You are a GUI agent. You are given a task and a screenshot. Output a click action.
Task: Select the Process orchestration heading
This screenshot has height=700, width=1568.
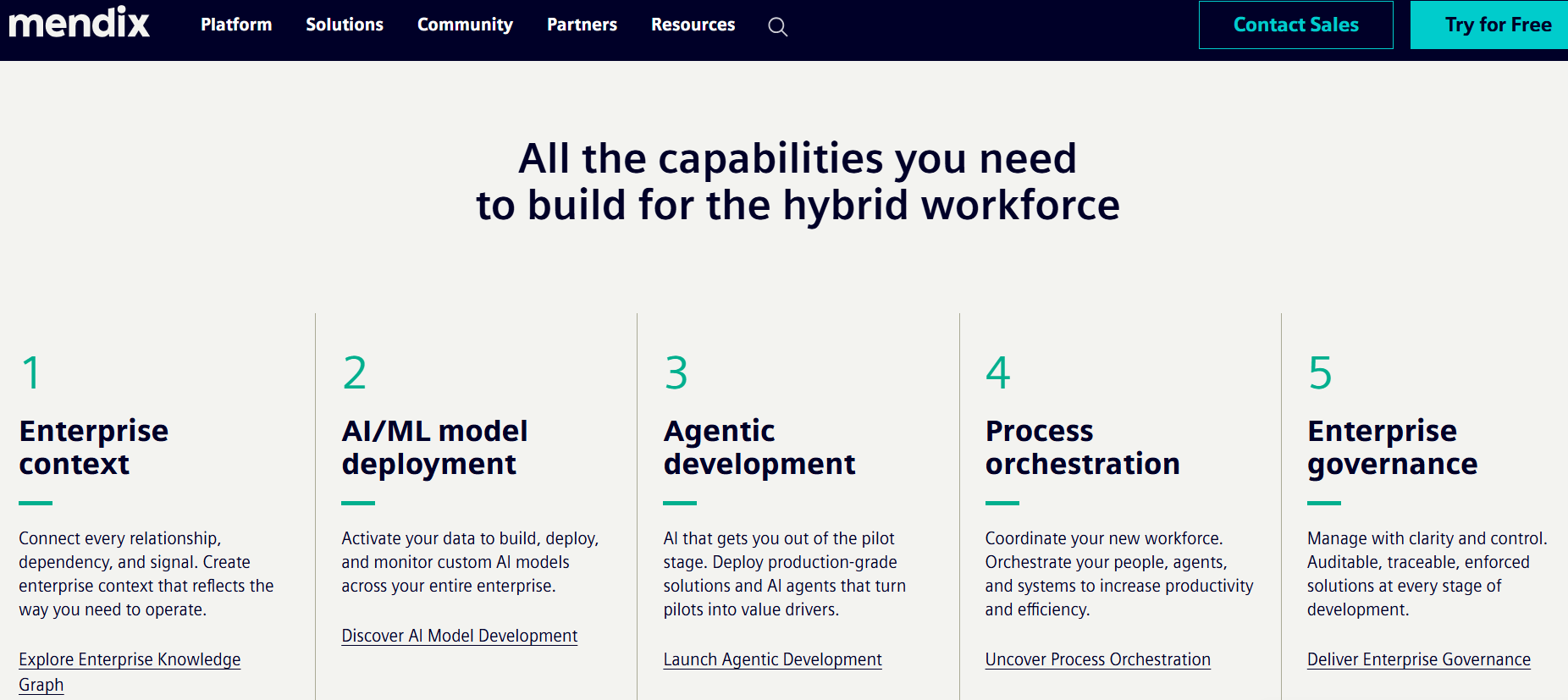1082,447
